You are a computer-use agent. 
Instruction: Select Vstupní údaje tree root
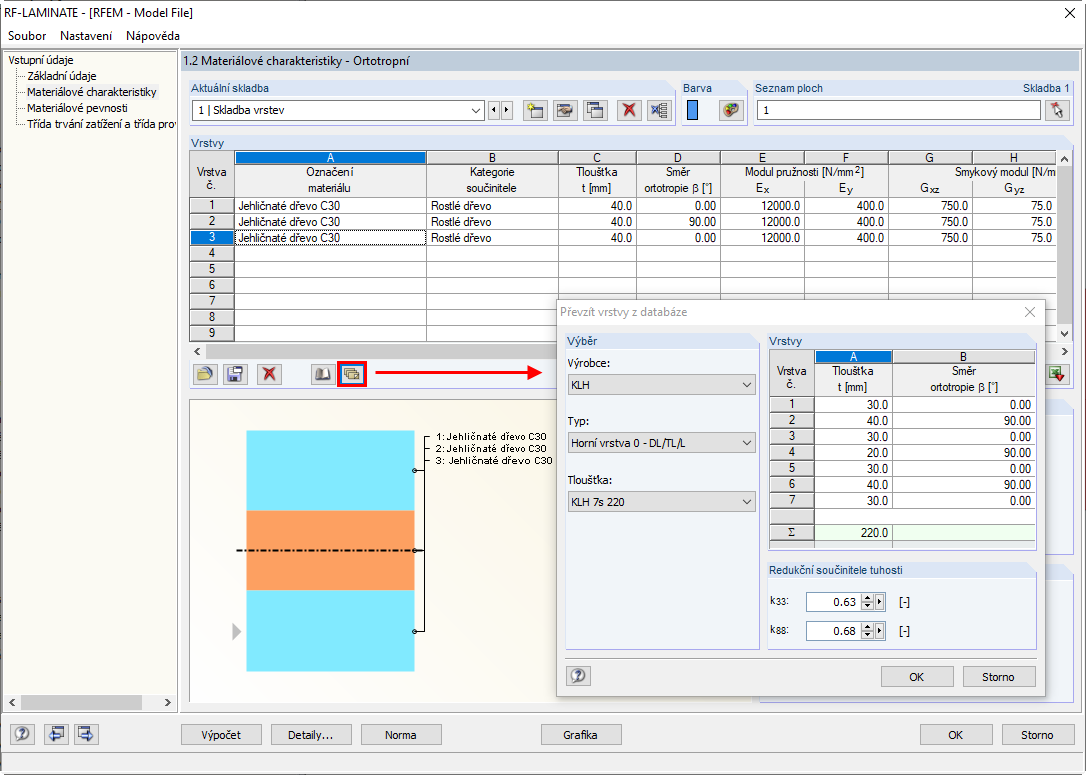coord(41,60)
